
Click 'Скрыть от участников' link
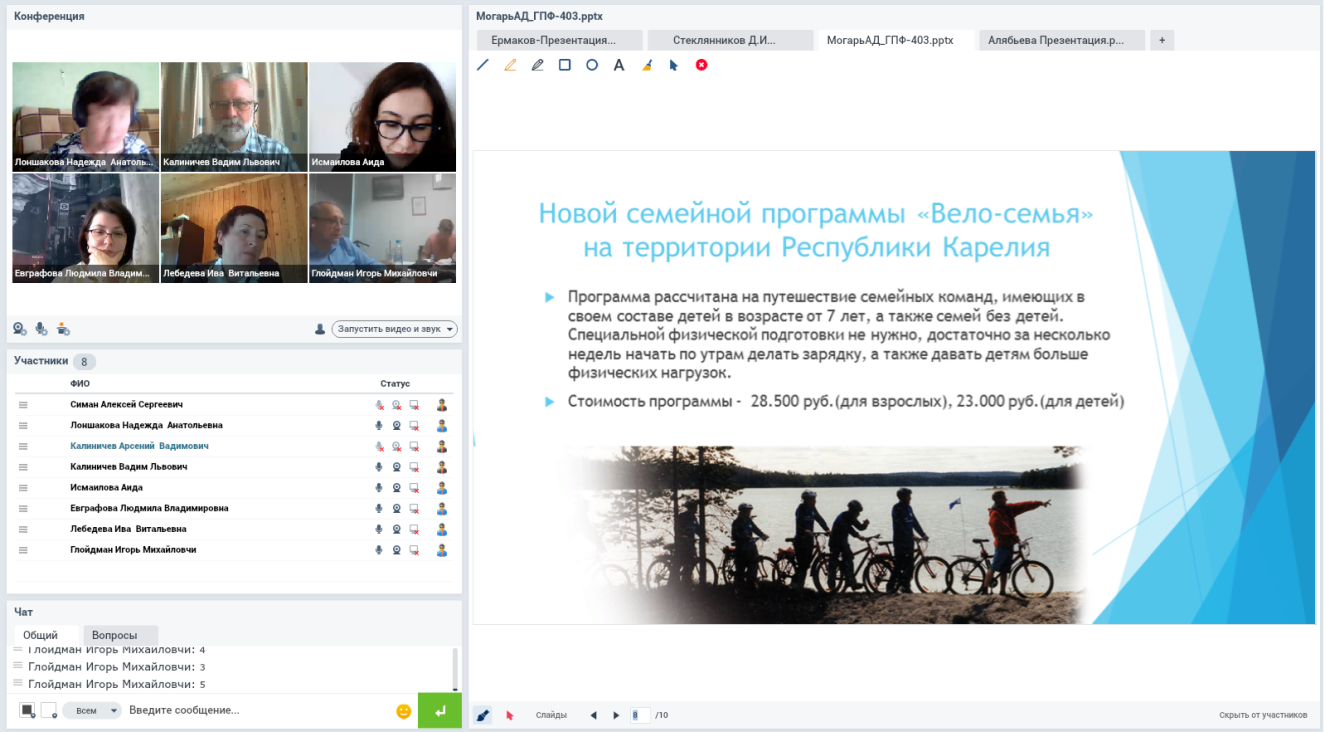pos(1262,715)
